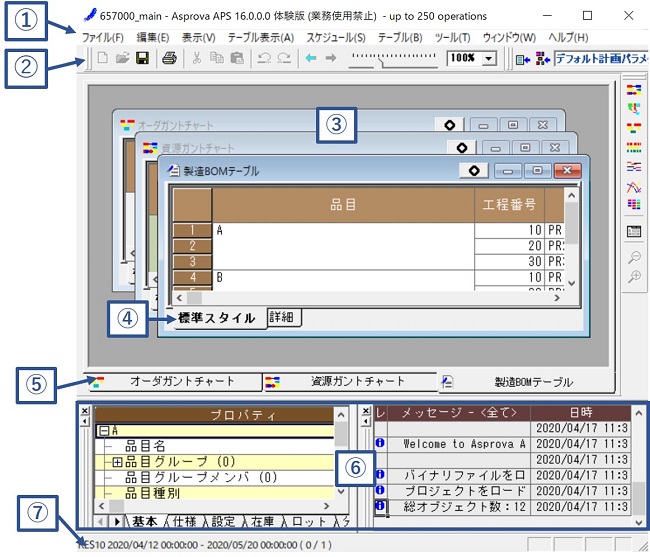Click the black table window sidebar icon
The width and height of the screenshot is (650, 557).
point(634,231)
